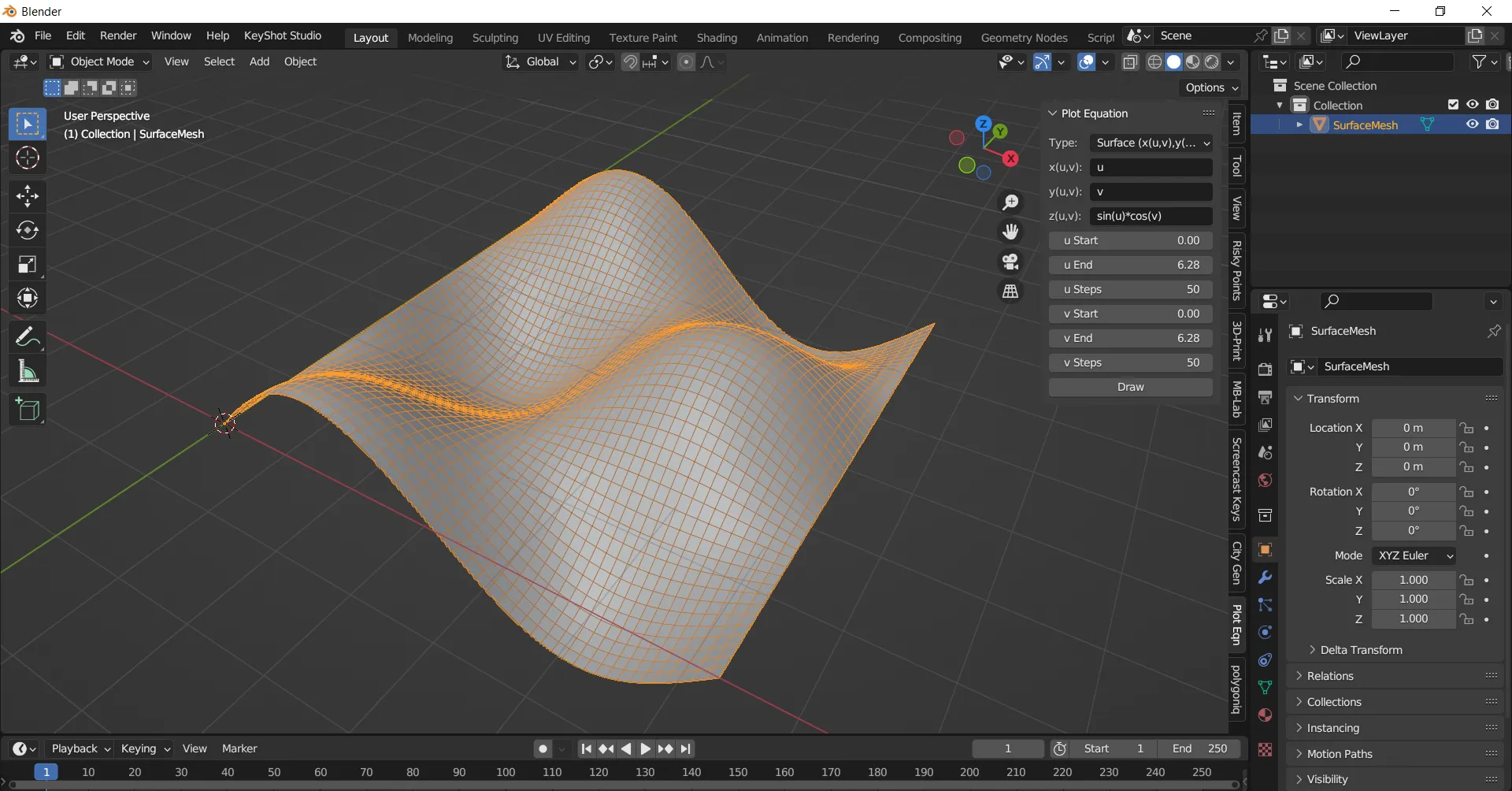Activate the Move tool
The image size is (1512, 791).
click(x=28, y=196)
